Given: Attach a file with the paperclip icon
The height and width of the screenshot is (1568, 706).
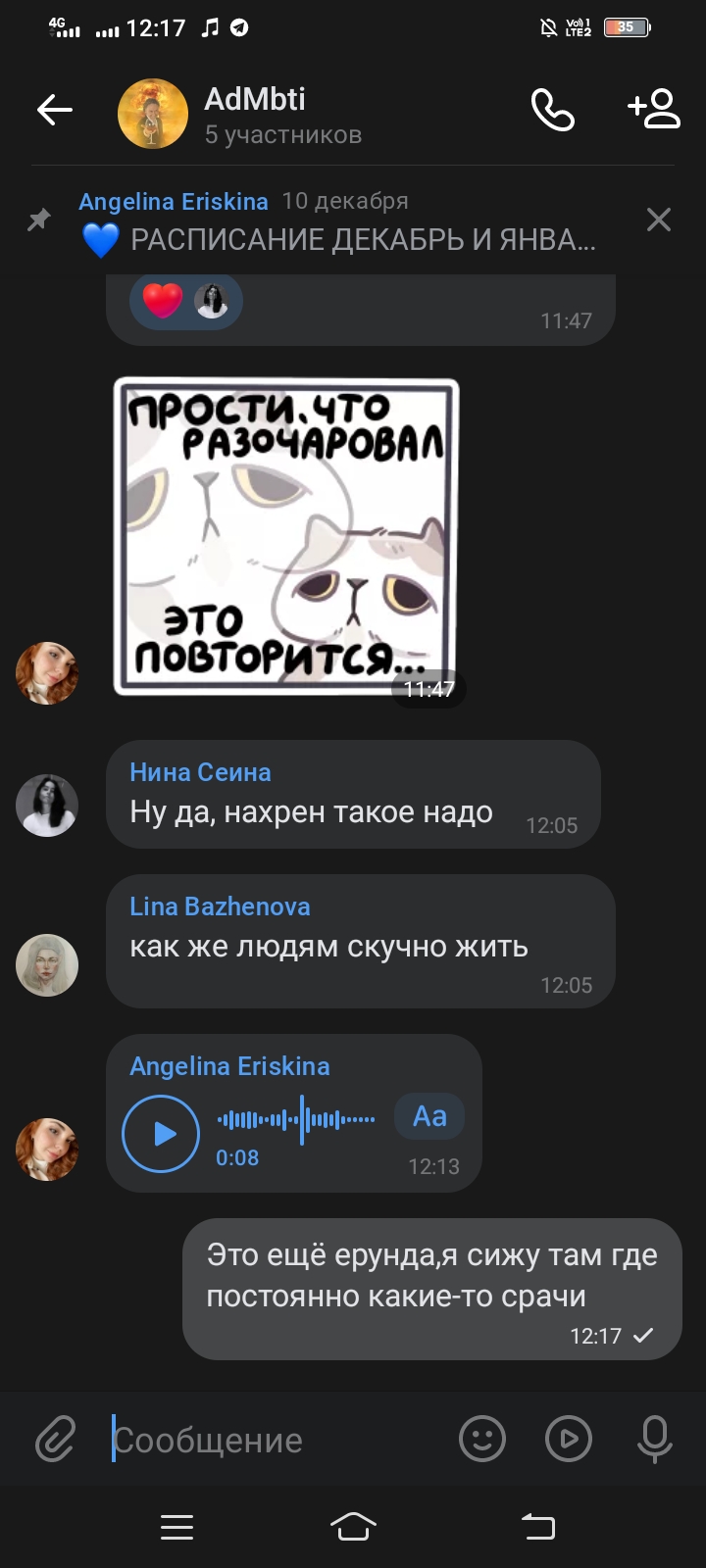Looking at the screenshot, I should click(x=55, y=1440).
